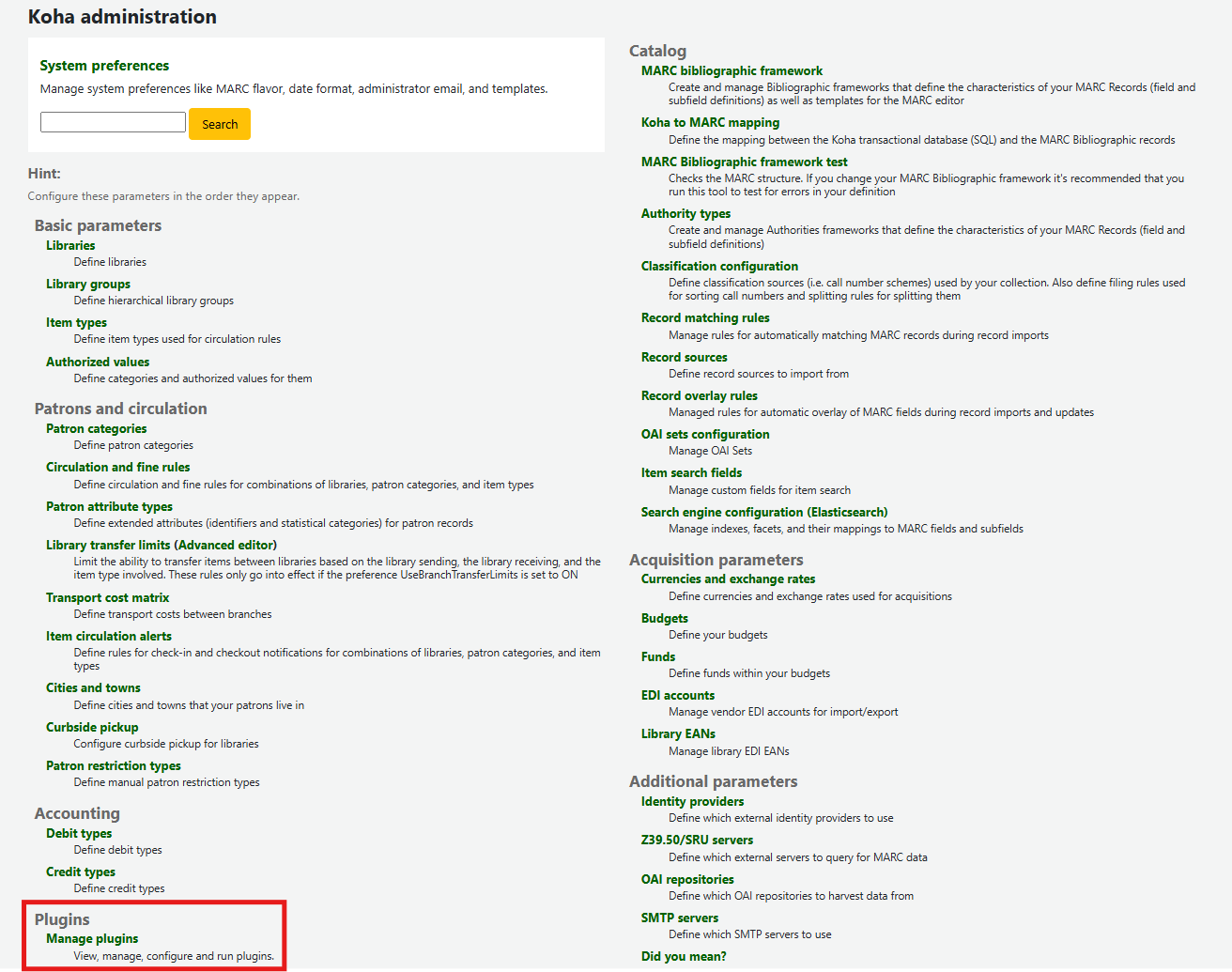Open the Funds link
Image resolution: width=1232 pixels, height=972 pixels.
(x=658, y=657)
